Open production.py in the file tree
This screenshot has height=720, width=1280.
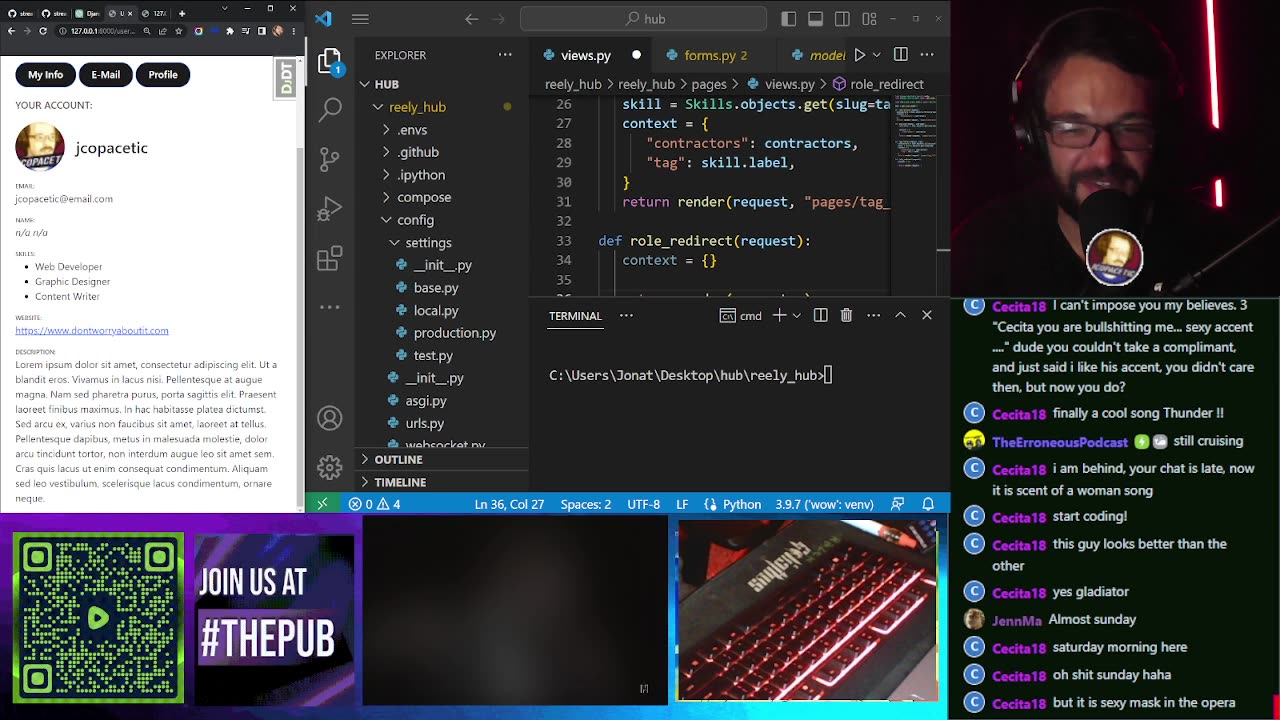tap(455, 333)
